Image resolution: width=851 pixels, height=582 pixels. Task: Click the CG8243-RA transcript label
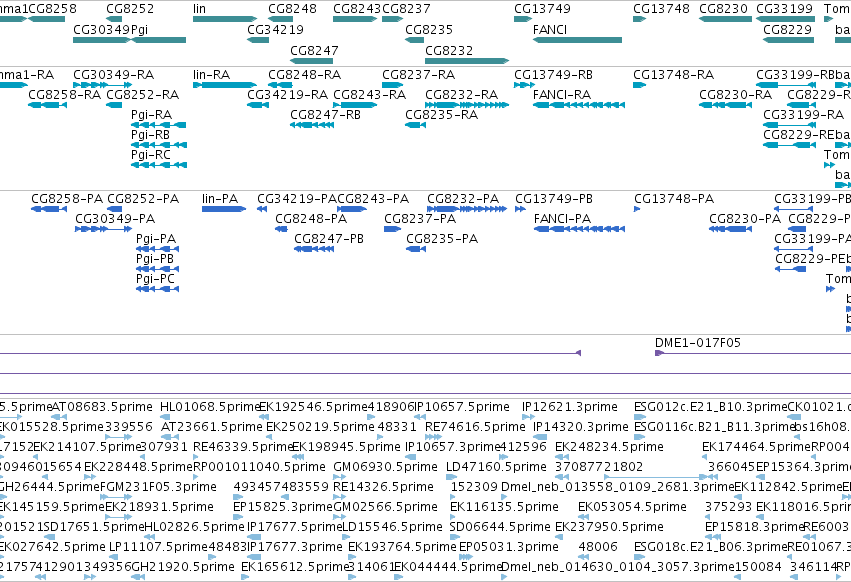click(x=370, y=94)
